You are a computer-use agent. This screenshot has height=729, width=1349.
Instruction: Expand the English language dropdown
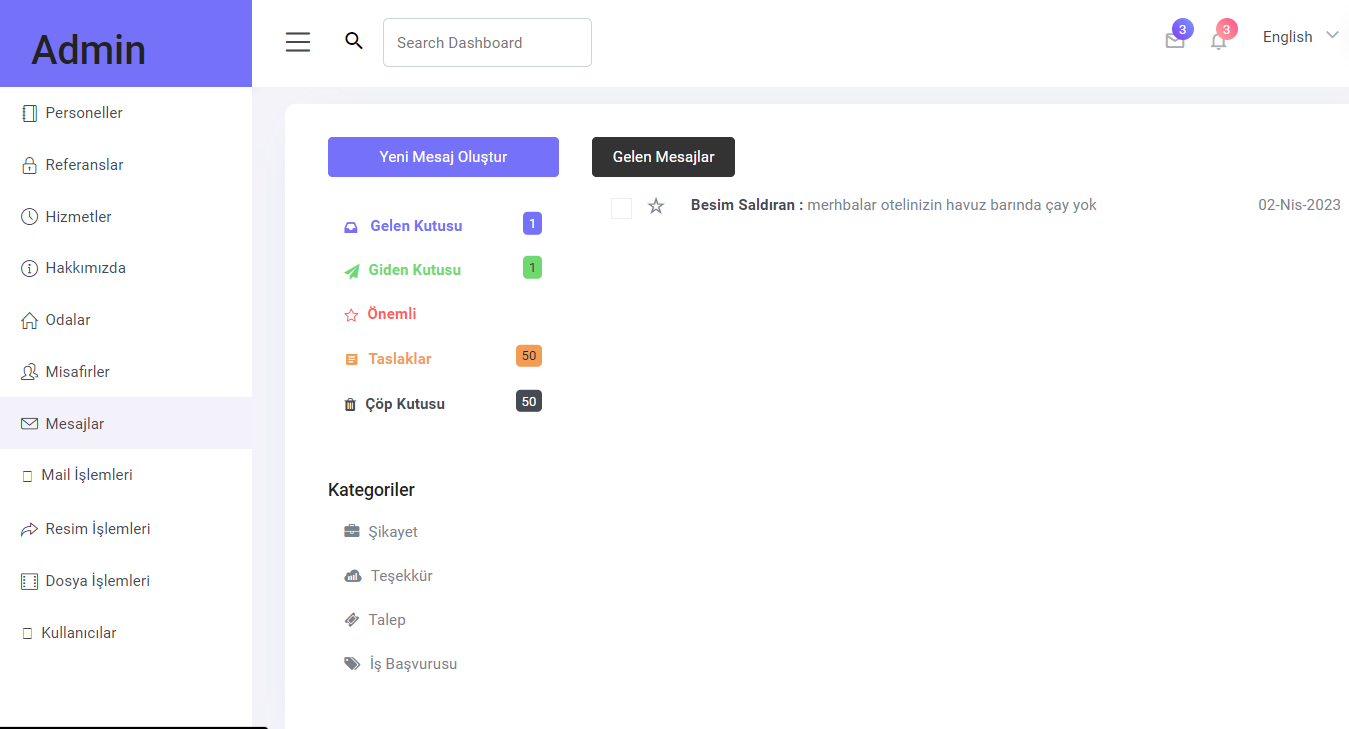[x=1299, y=36]
